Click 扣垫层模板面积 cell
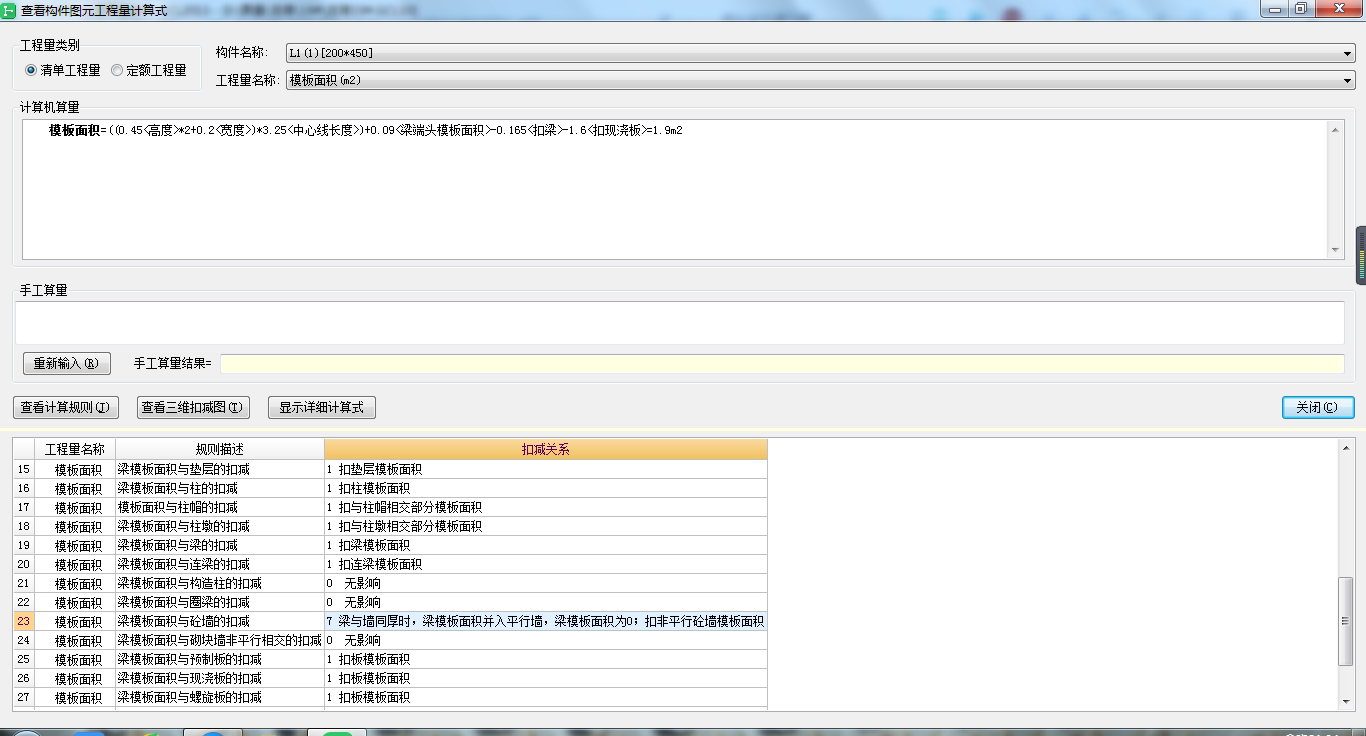 [x=546, y=469]
